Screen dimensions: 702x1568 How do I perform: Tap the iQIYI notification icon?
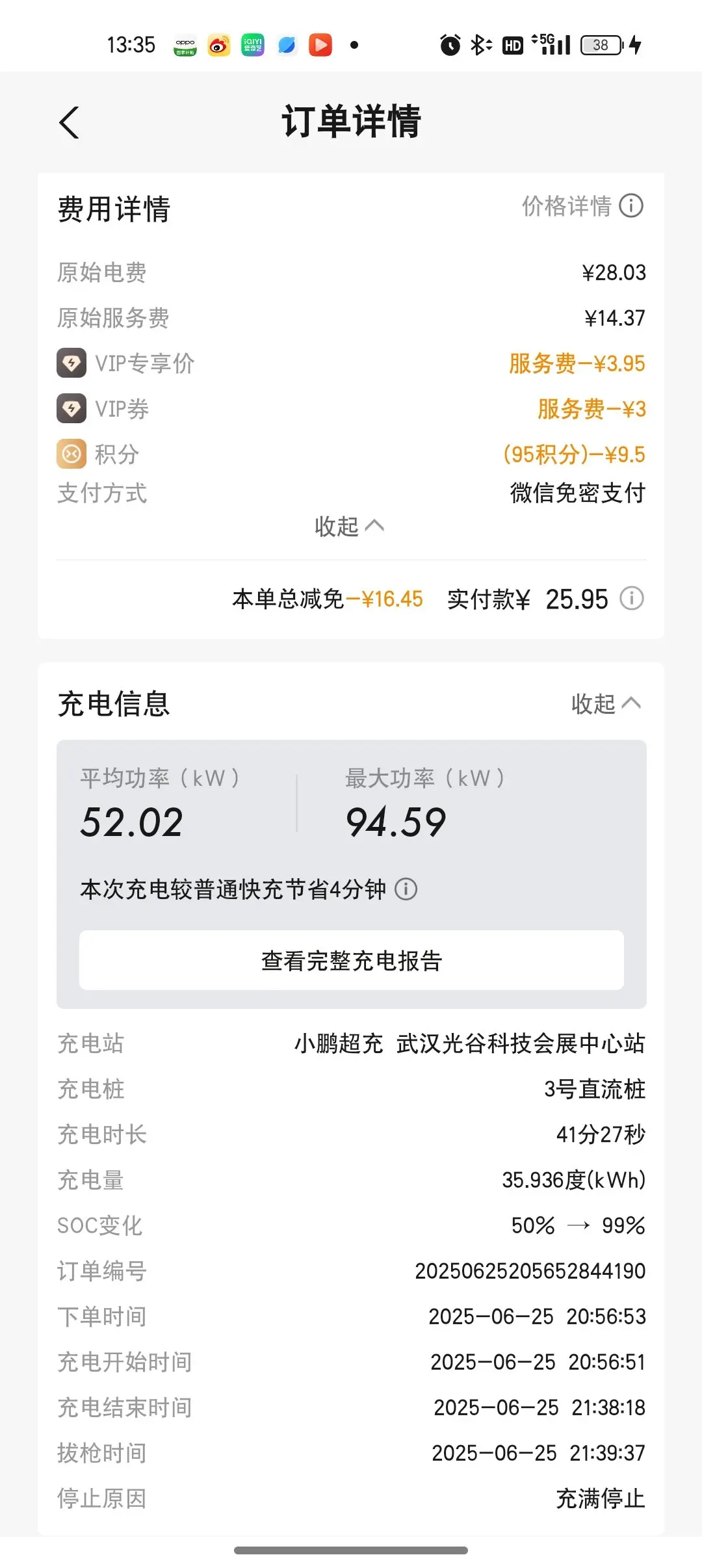coord(253,45)
